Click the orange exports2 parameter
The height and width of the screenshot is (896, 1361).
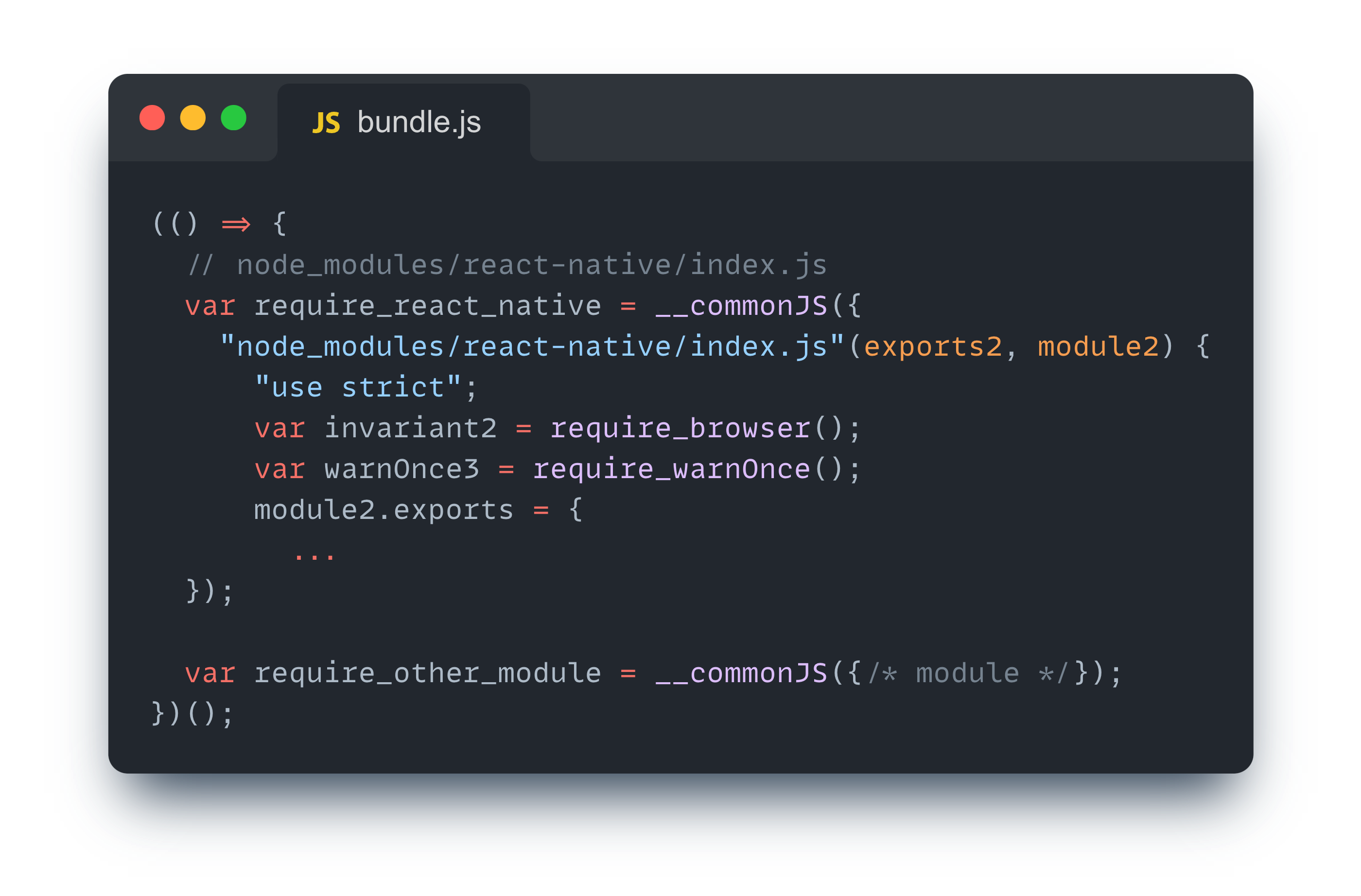coord(932,347)
